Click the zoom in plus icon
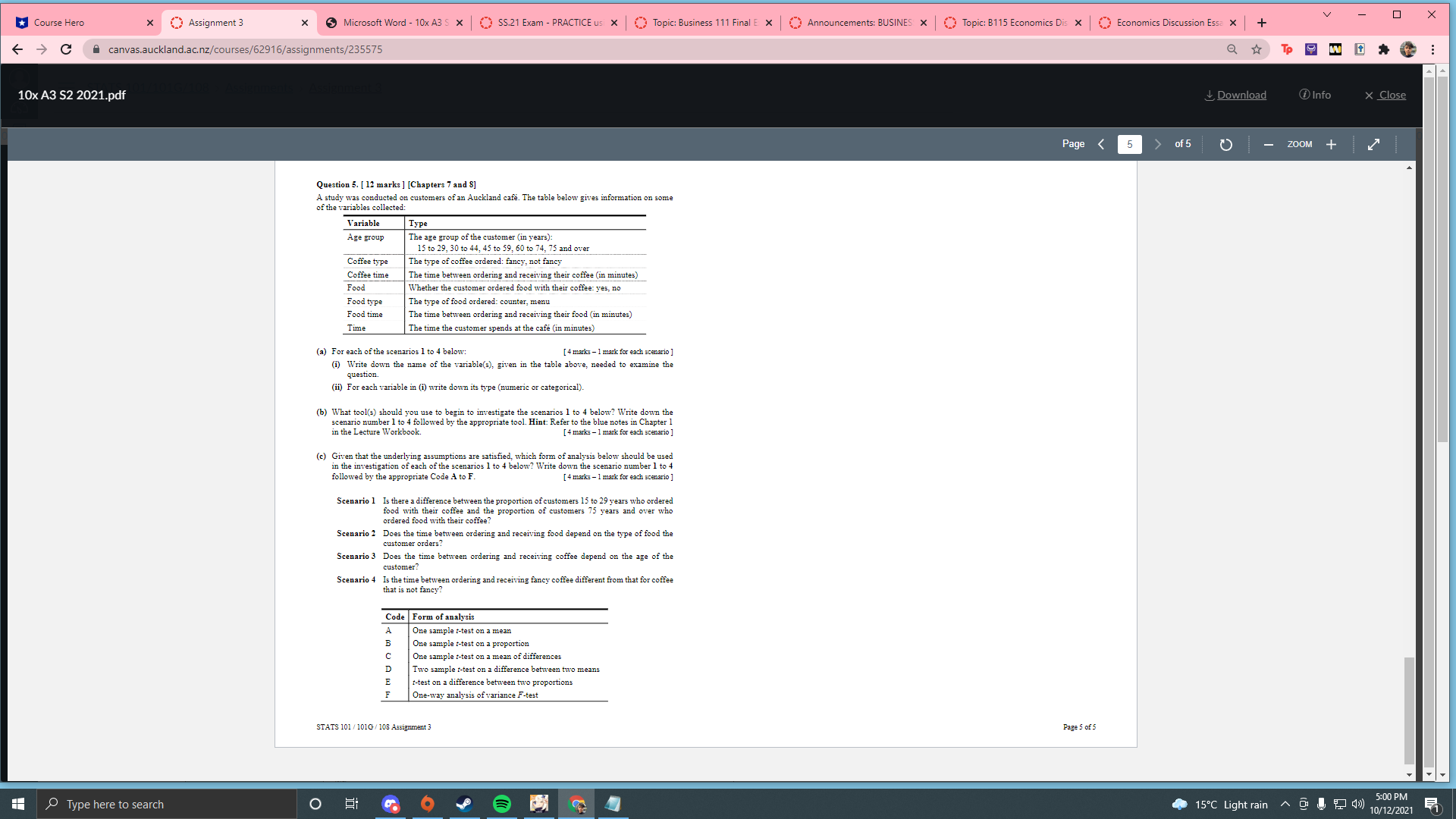The height and width of the screenshot is (819, 1456). 1332,144
